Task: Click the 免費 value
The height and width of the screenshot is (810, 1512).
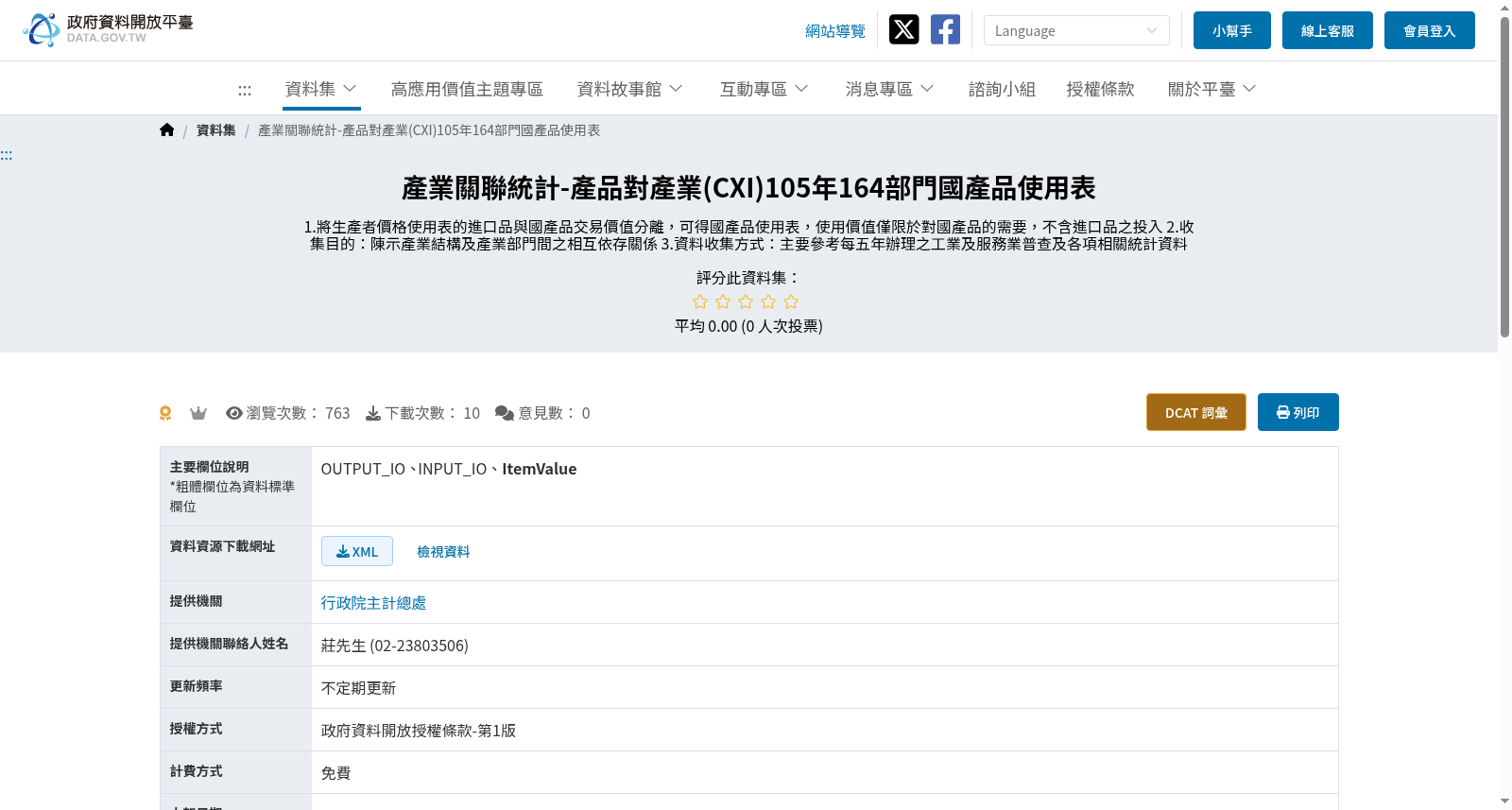Action: point(335,773)
